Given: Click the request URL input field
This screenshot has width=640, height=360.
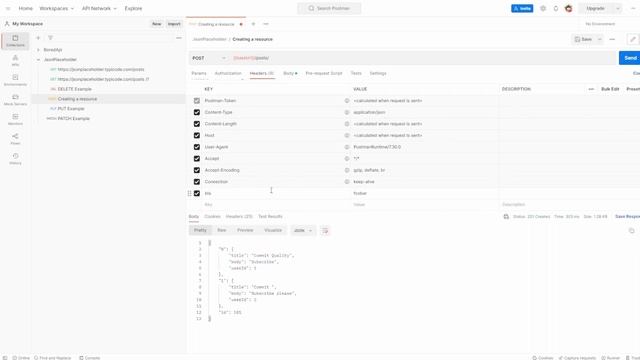Looking at the screenshot, I should click(422, 58).
